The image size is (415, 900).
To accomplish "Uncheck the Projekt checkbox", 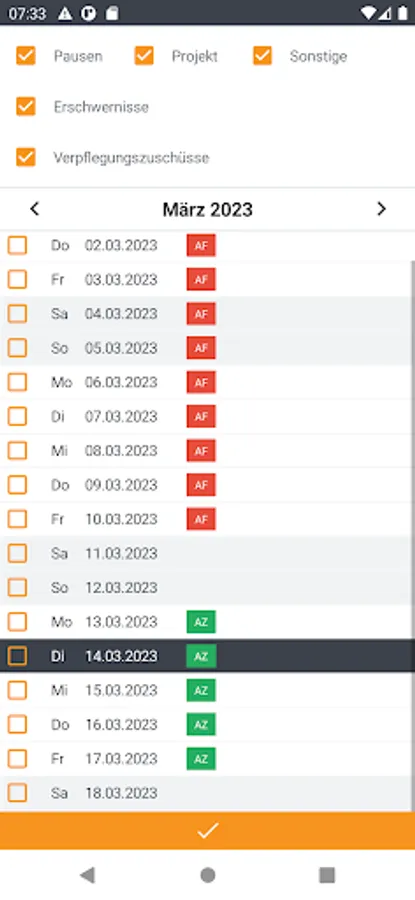I will point(144,56).
